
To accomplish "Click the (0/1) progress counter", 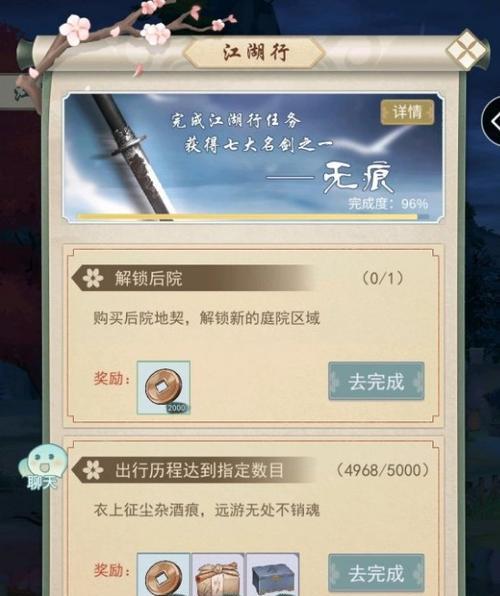I will tap(382, 278).
